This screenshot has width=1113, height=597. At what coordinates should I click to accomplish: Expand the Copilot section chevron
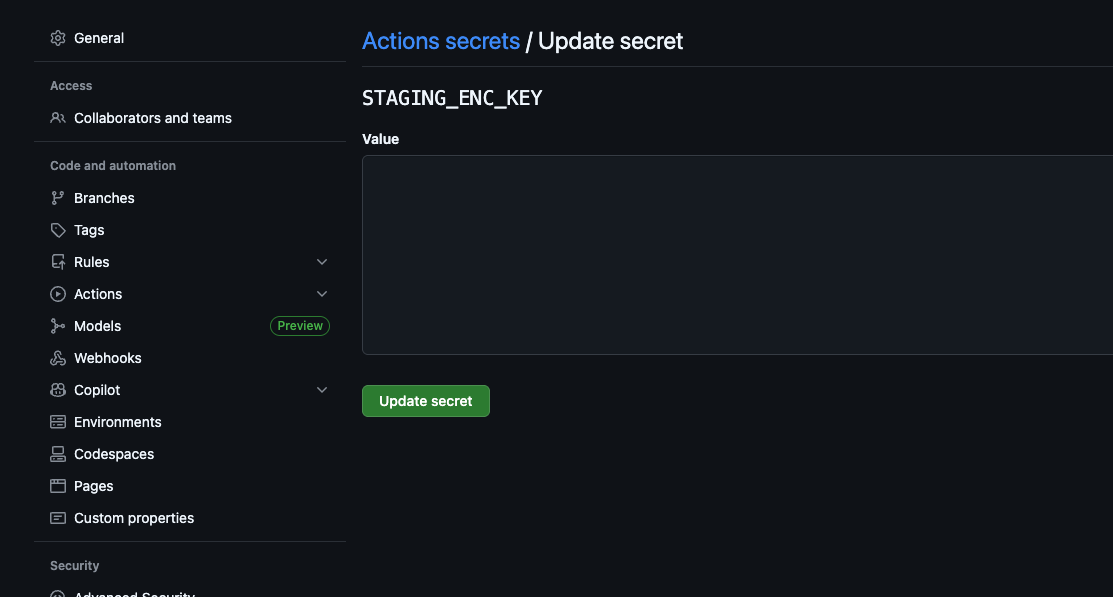[322, 390]
